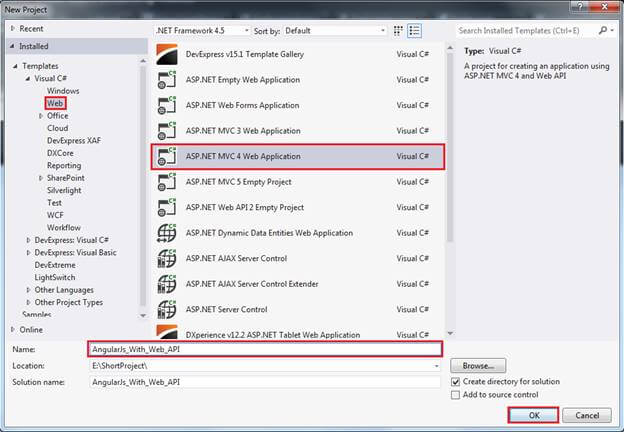Open the Sort by Default dropdown

click(335, 31)
